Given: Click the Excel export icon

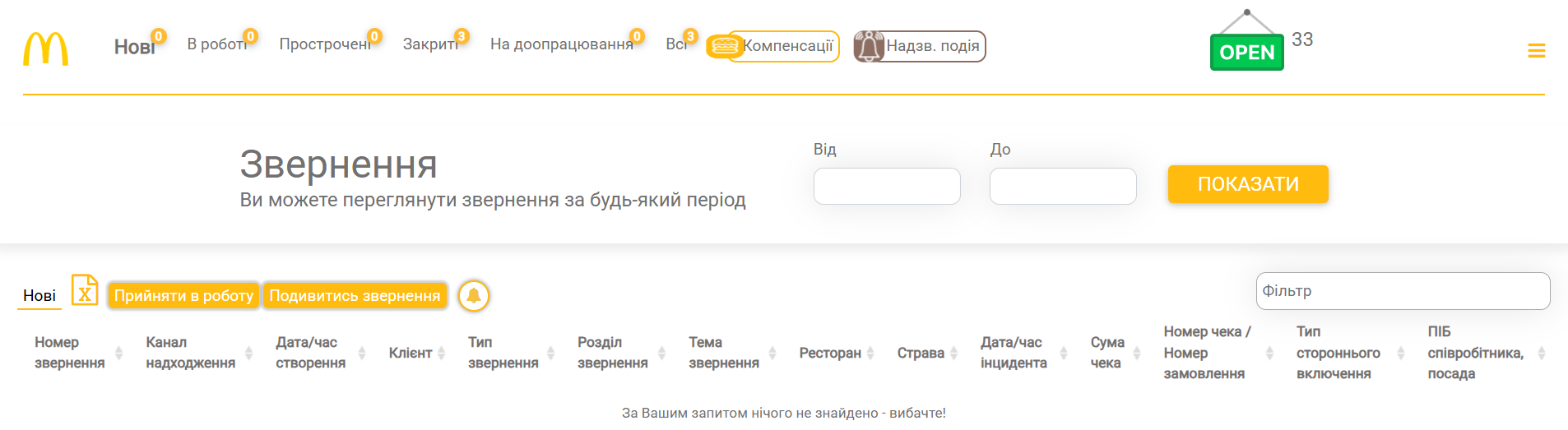Looking at the screenshot, I should 85,290.
